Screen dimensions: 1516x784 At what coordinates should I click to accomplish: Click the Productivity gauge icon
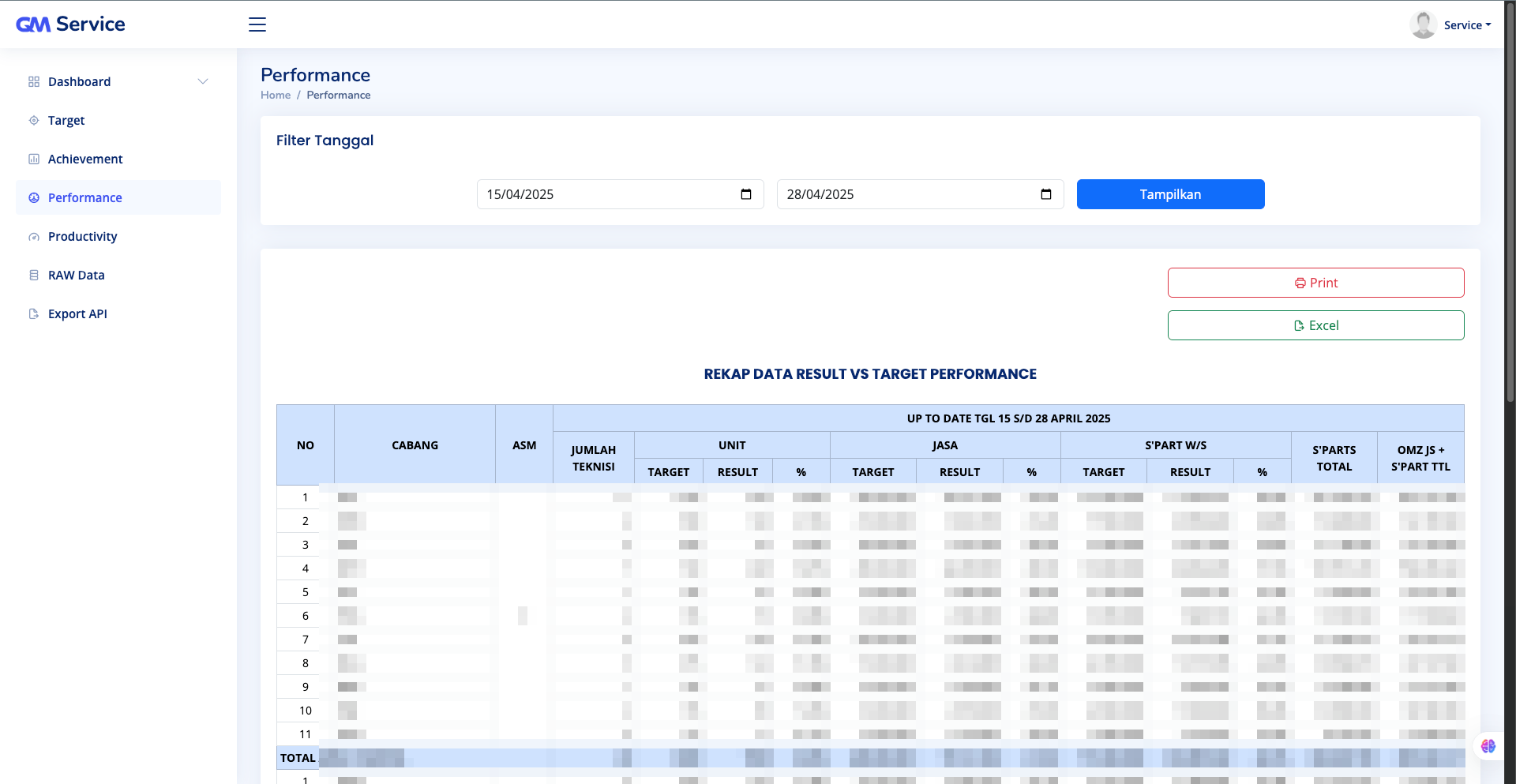click(x=34, y=237)
